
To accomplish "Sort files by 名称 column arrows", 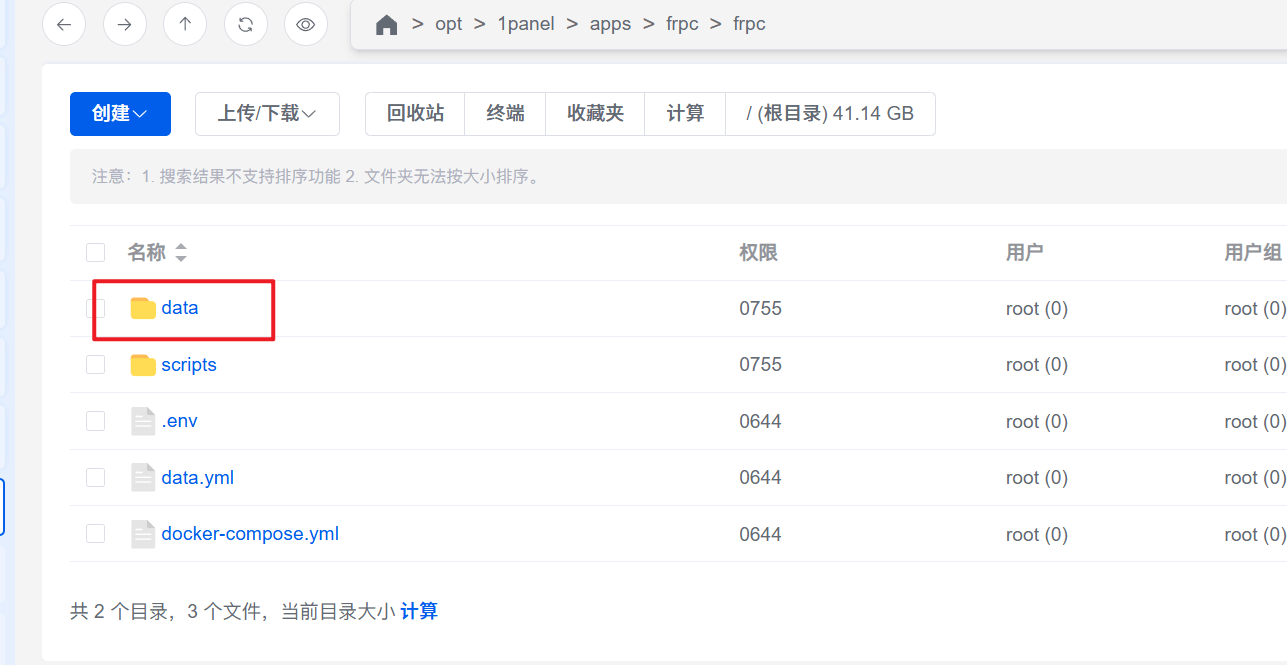I will (x=181, y=253).
